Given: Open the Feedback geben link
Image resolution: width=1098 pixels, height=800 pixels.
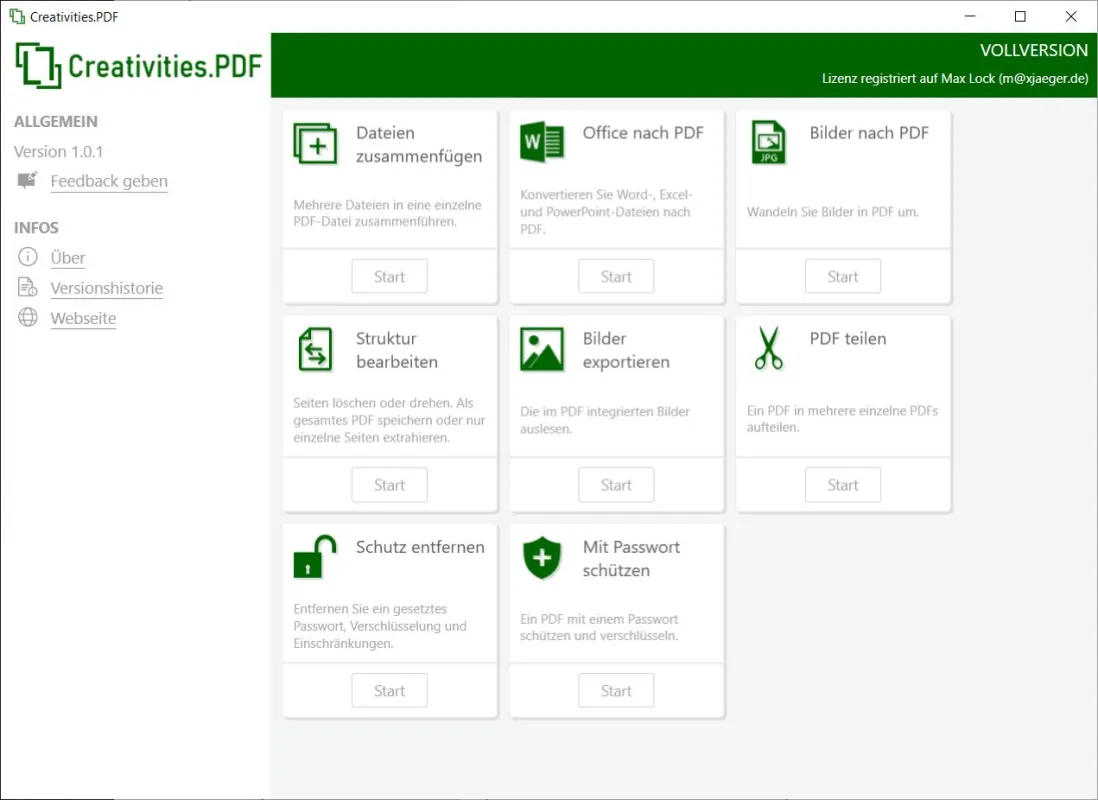Looking at the screenshot, I should coord(109,181).
